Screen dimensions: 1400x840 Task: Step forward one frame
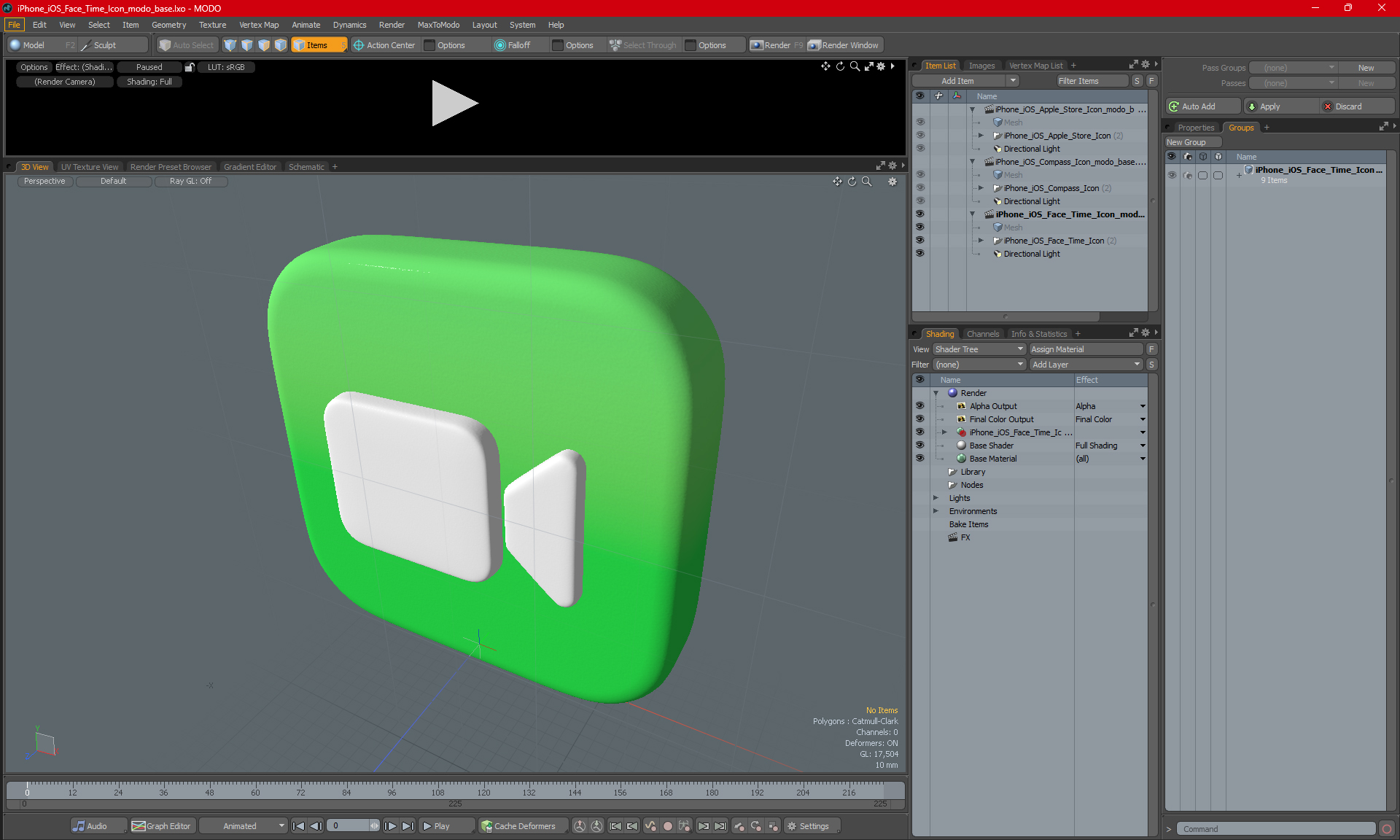[391, 826]
